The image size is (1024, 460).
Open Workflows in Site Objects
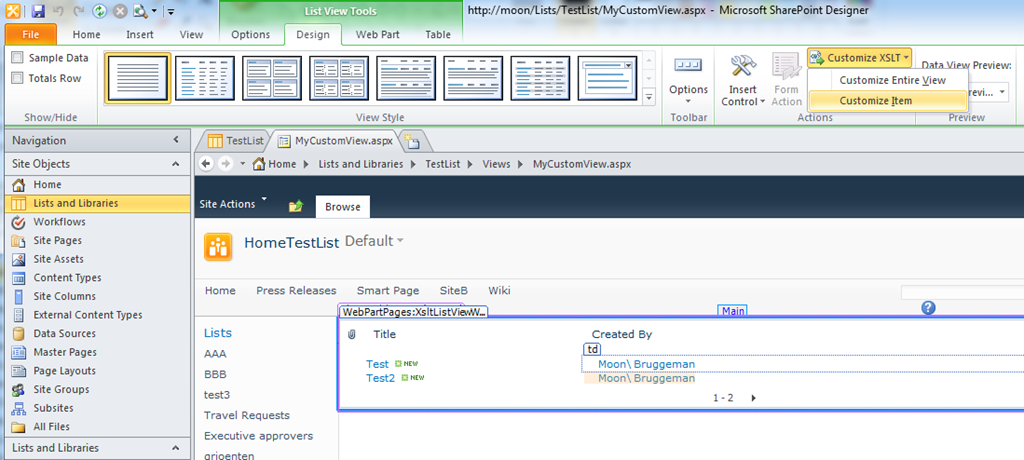(x=59, y=222)
